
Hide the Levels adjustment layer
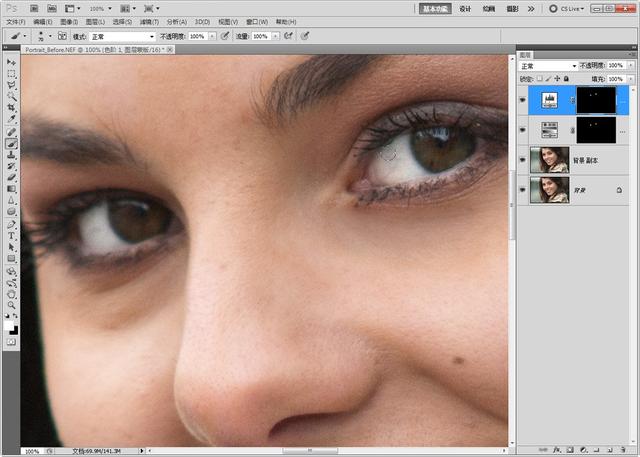(523, 100)
